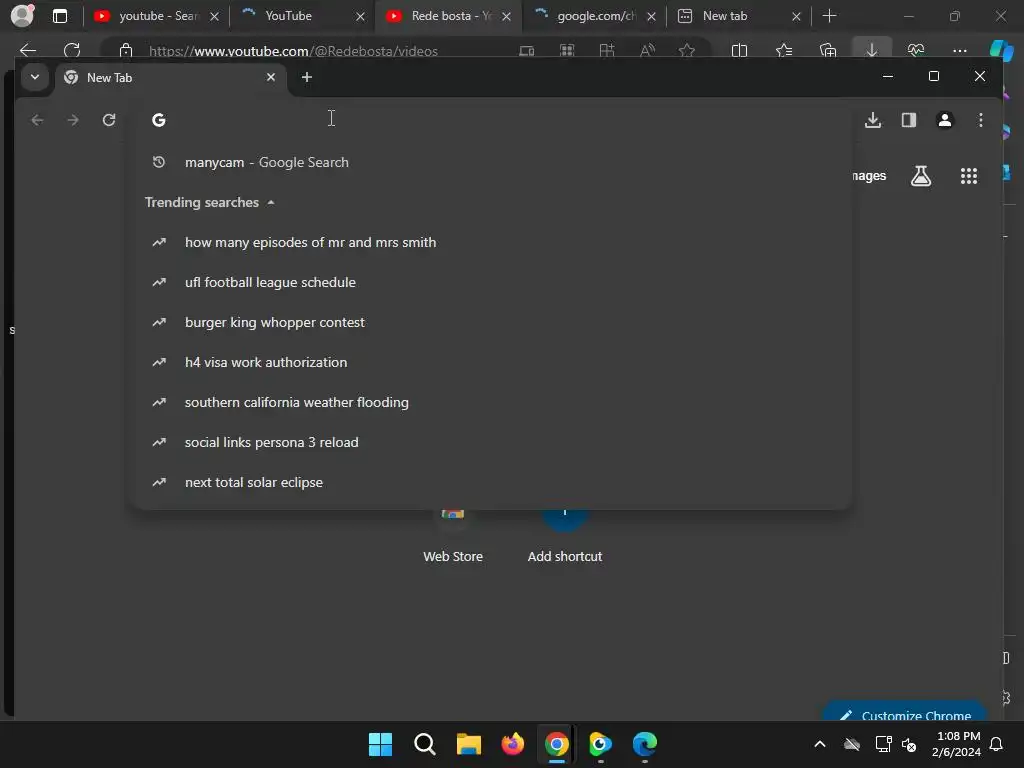This screenshot has height=768, width=1024.
Task: Select 'h4 visa work authorization' suggestion
Action: 490,362
